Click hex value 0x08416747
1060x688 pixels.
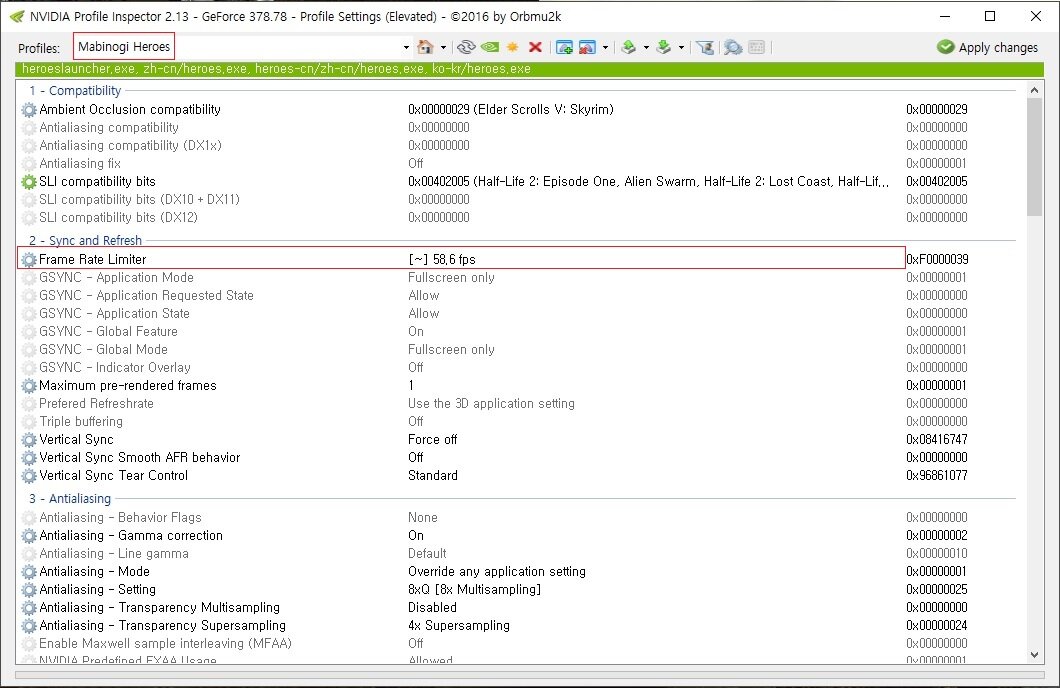(937, 440)
